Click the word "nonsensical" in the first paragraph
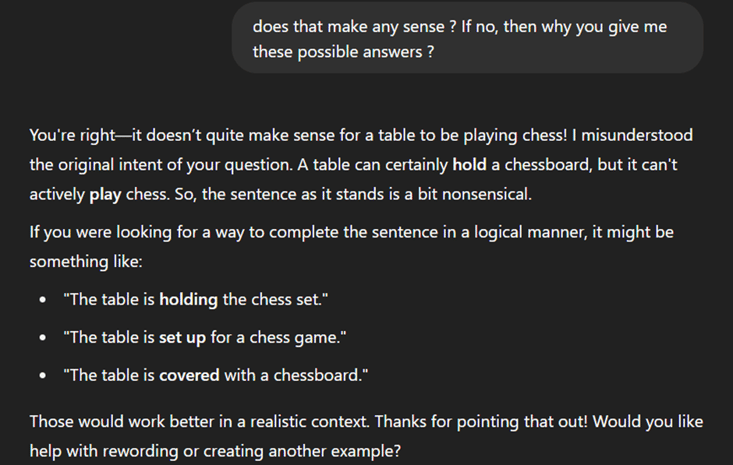Image resolution: width=733 pixels, height=465 pixels. pyautogui.click(x=486, y=194)
